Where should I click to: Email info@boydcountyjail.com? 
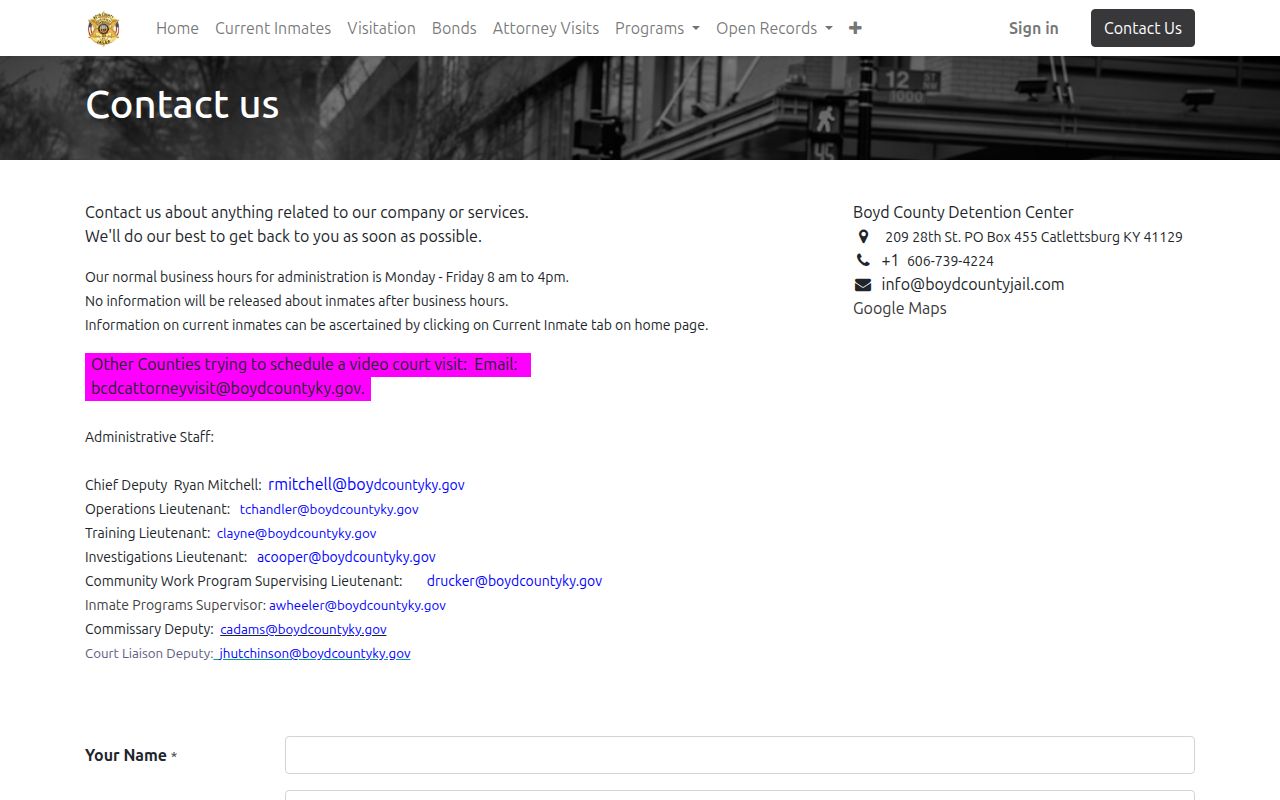point(973,284)
